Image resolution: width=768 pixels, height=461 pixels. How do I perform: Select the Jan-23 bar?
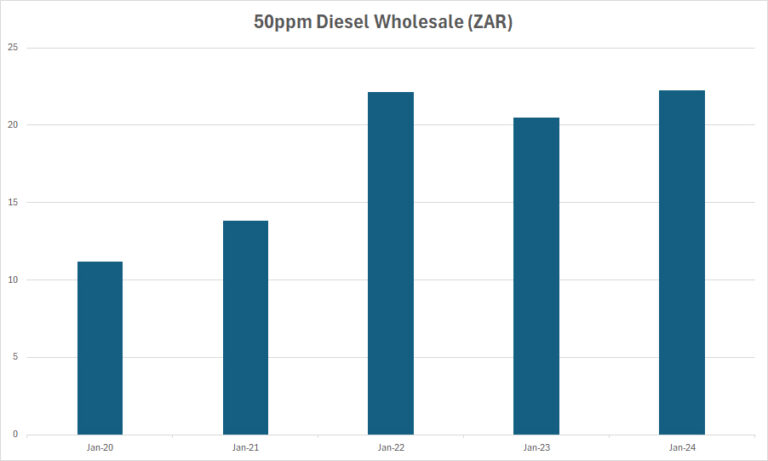[x=536, y=276]
